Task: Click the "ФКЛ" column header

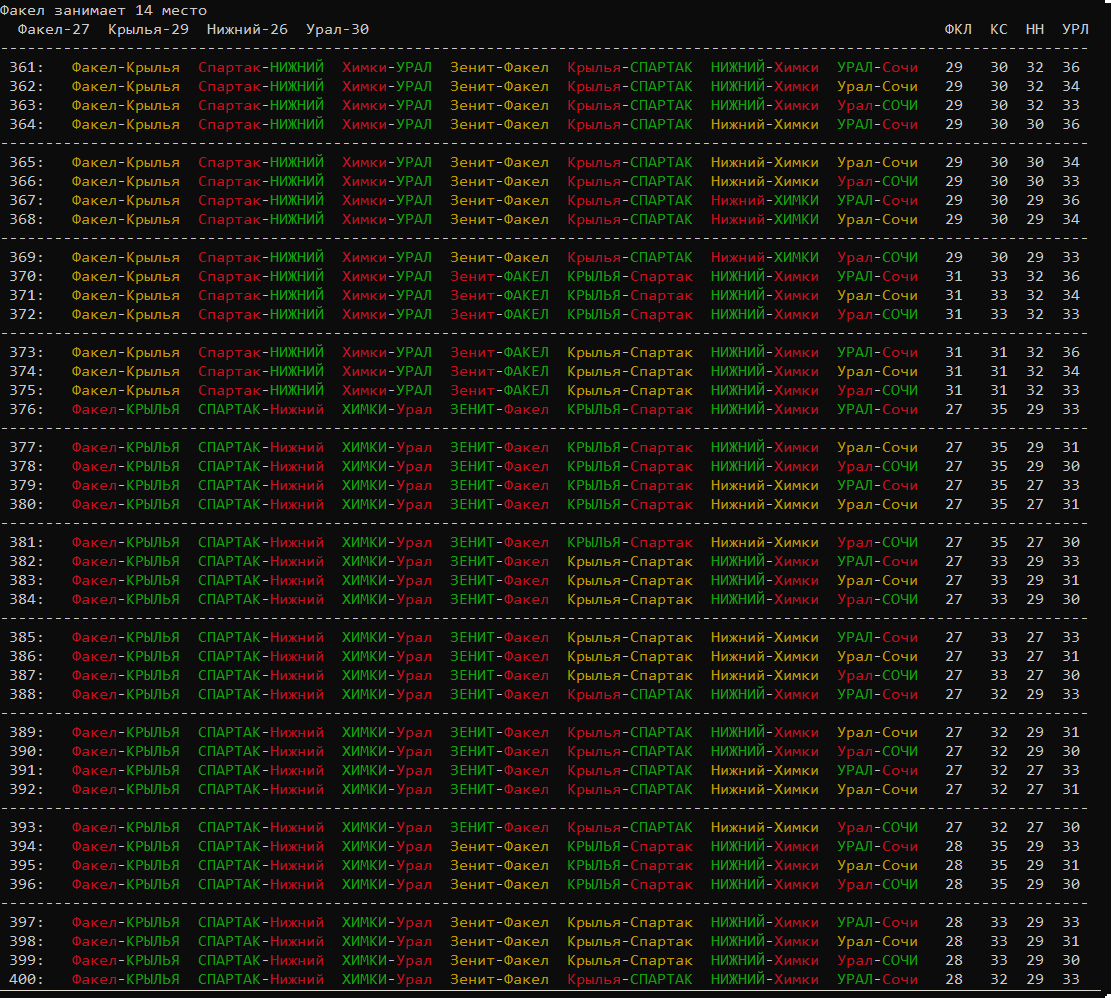Action: pyautogui.click(x=958, y=30)
